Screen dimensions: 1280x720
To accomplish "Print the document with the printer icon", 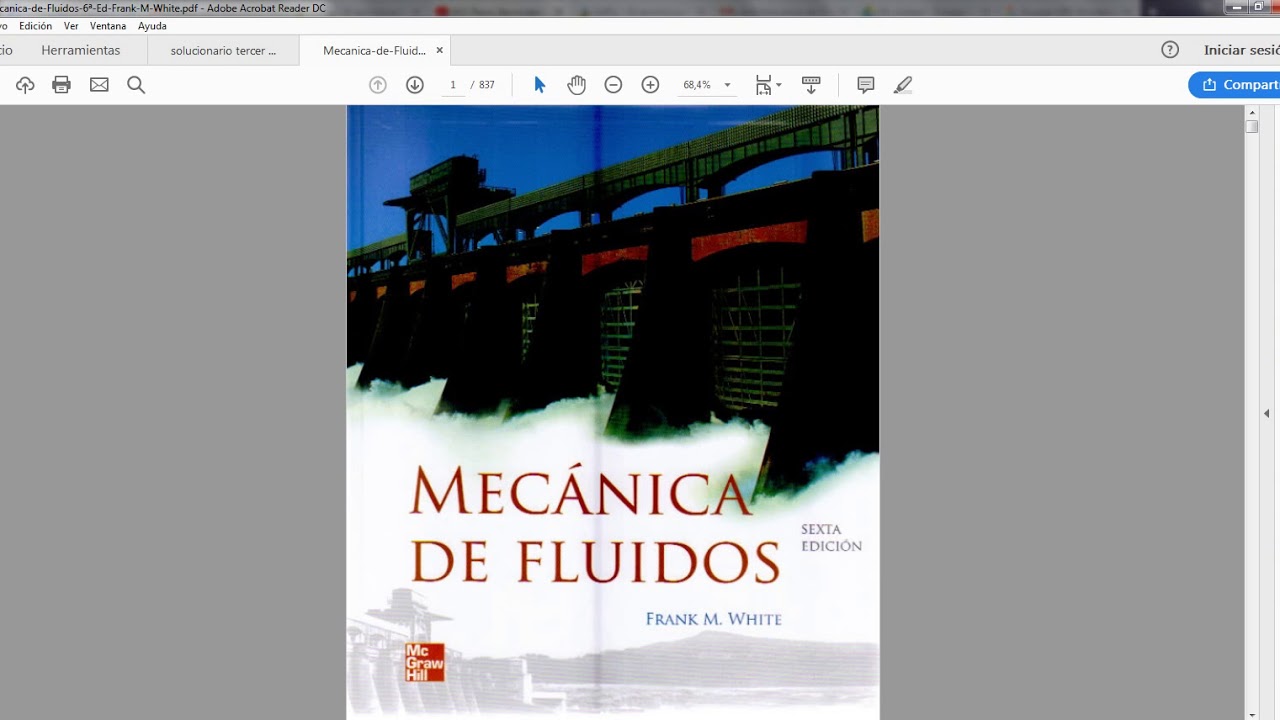I will tap(62, 85).
